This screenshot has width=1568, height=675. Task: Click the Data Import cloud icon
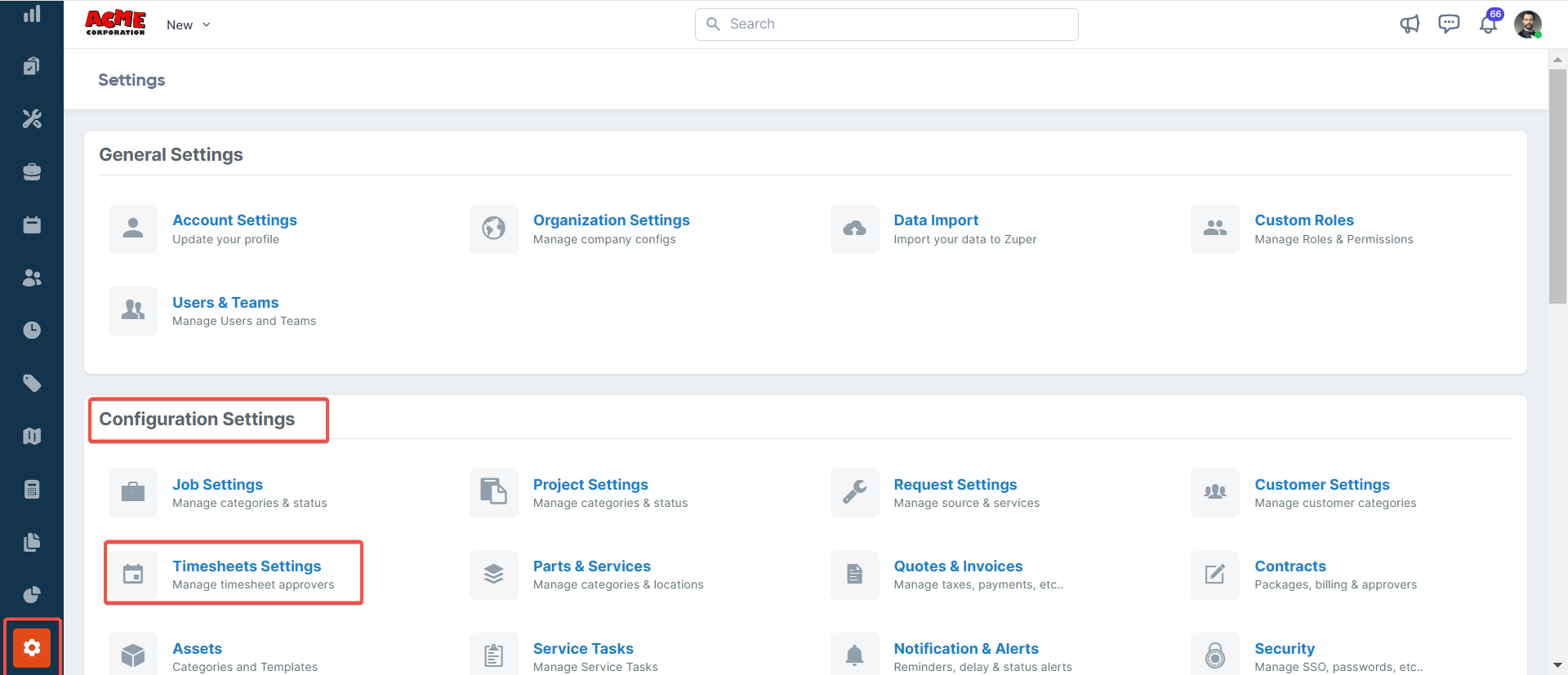pos(854,229)
